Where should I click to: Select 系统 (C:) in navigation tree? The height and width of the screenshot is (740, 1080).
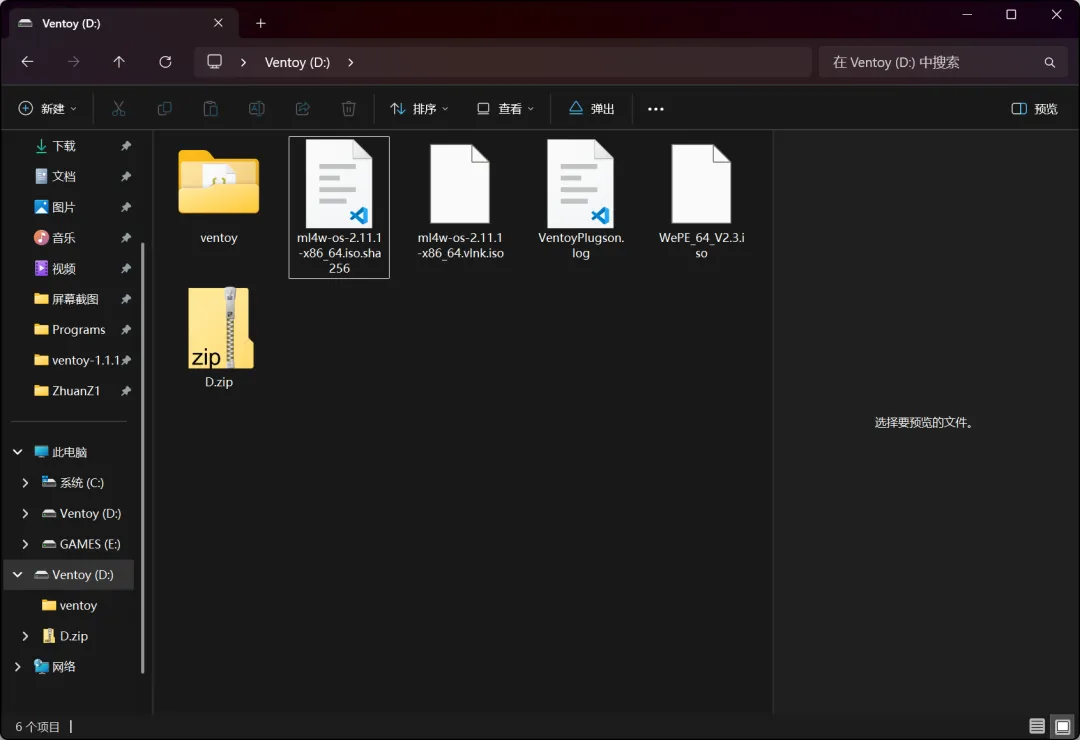72,483
